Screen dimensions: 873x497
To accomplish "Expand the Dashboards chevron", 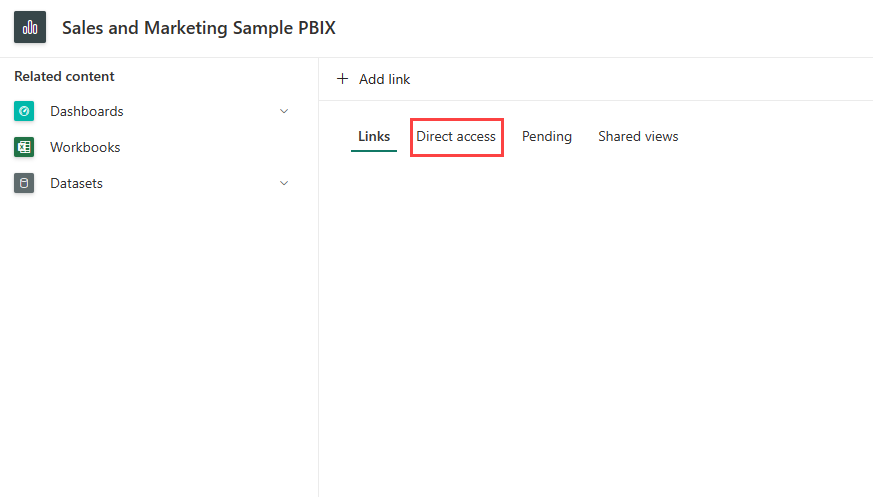I will click(284, 111).
